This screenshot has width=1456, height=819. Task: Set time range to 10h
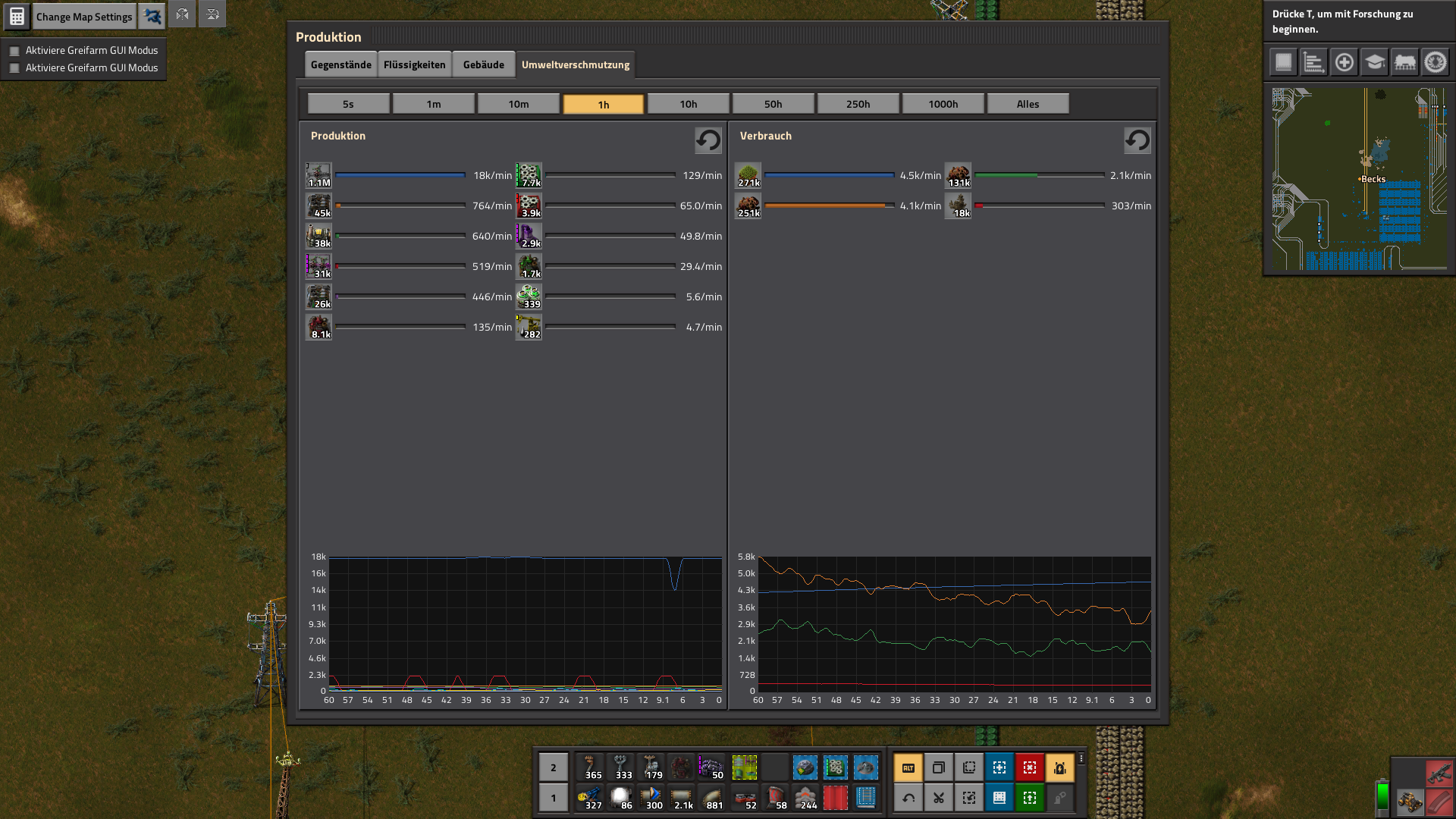click(x=689, y=104)
